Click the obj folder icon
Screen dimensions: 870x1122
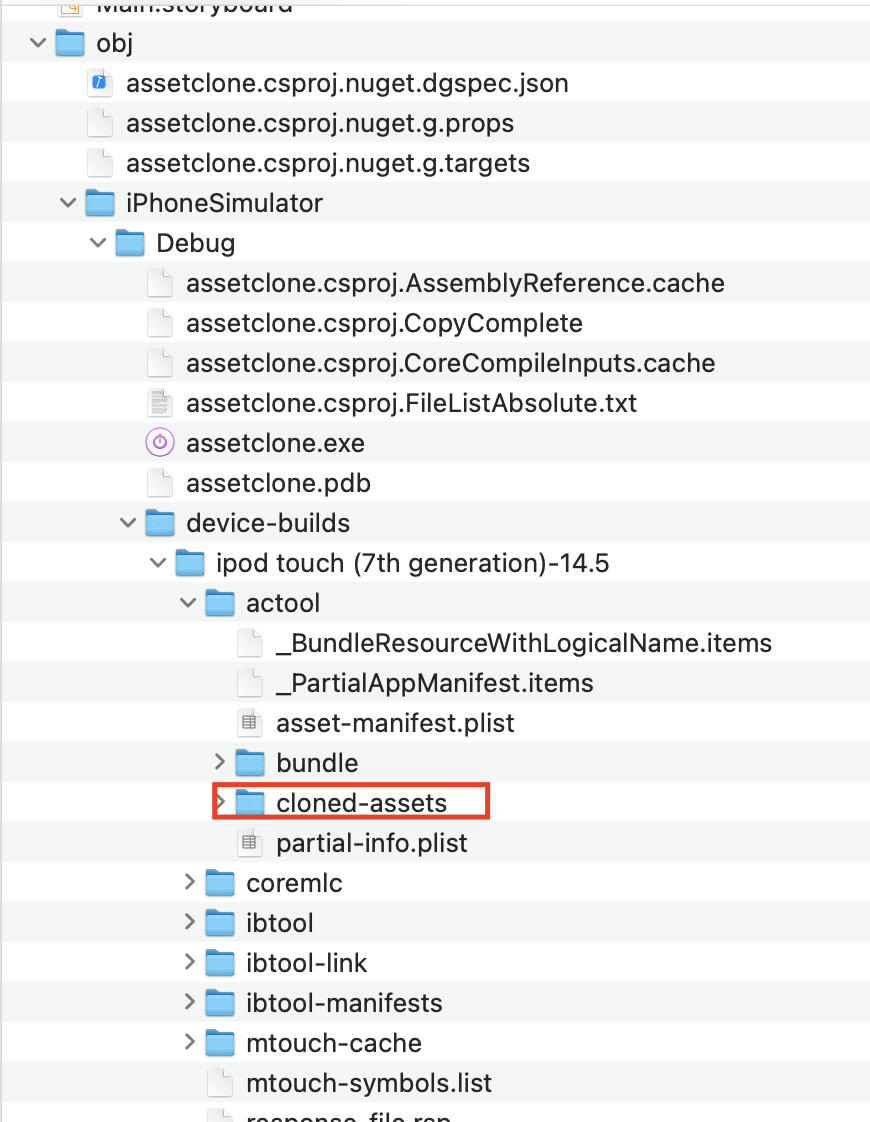coord(69,43)
